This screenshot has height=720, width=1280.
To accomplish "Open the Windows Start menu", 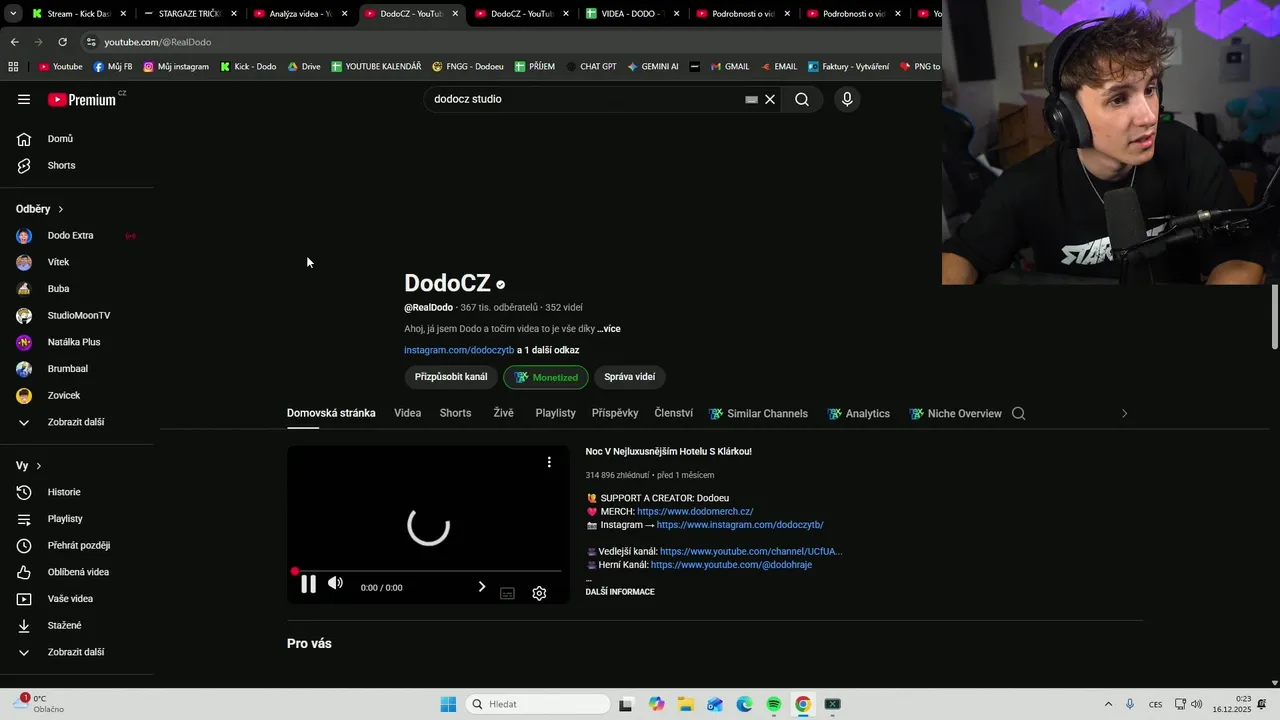I will click(x=448, y=704).
